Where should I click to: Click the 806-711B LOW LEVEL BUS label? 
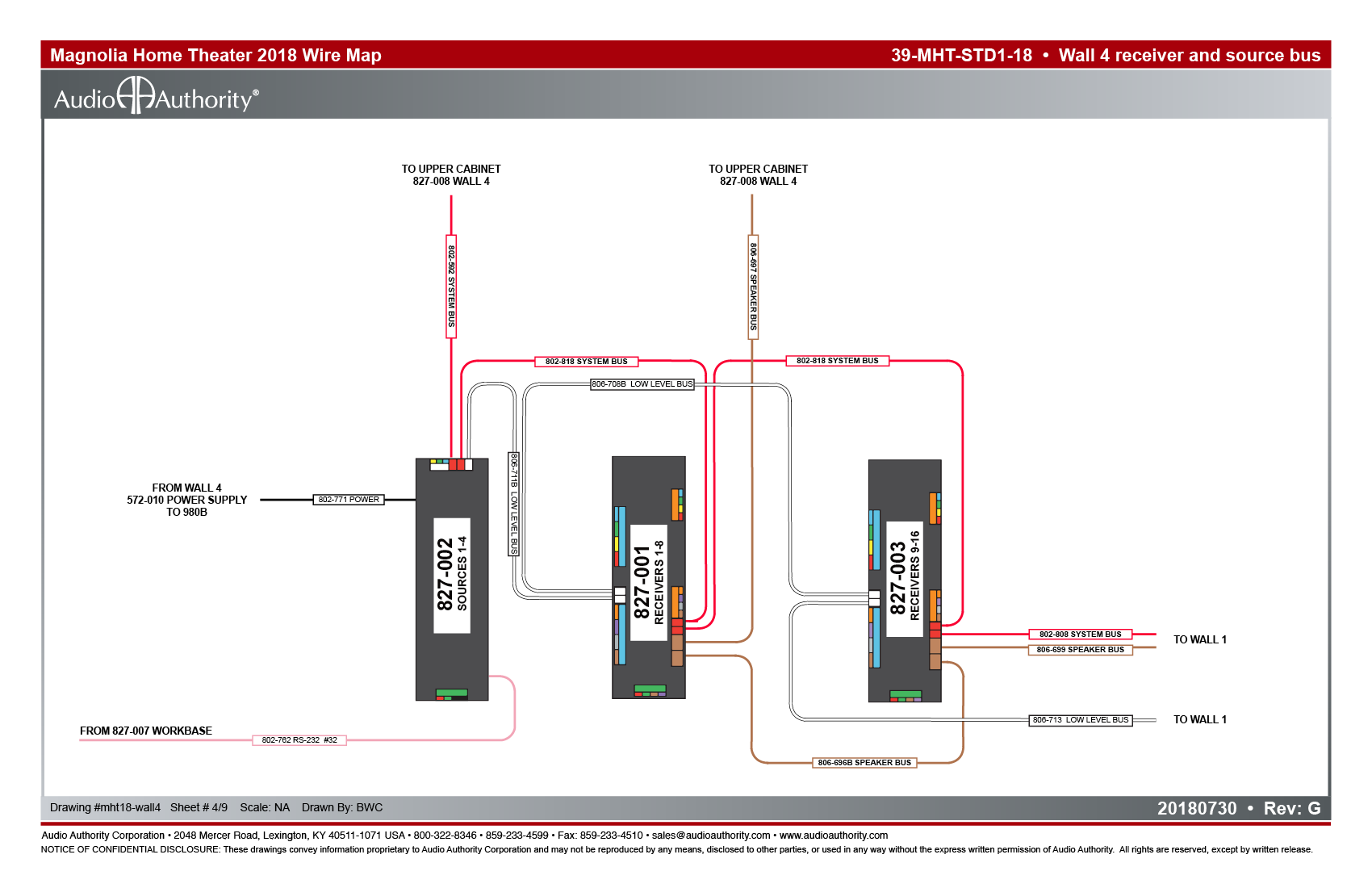[x=513, y=504]
